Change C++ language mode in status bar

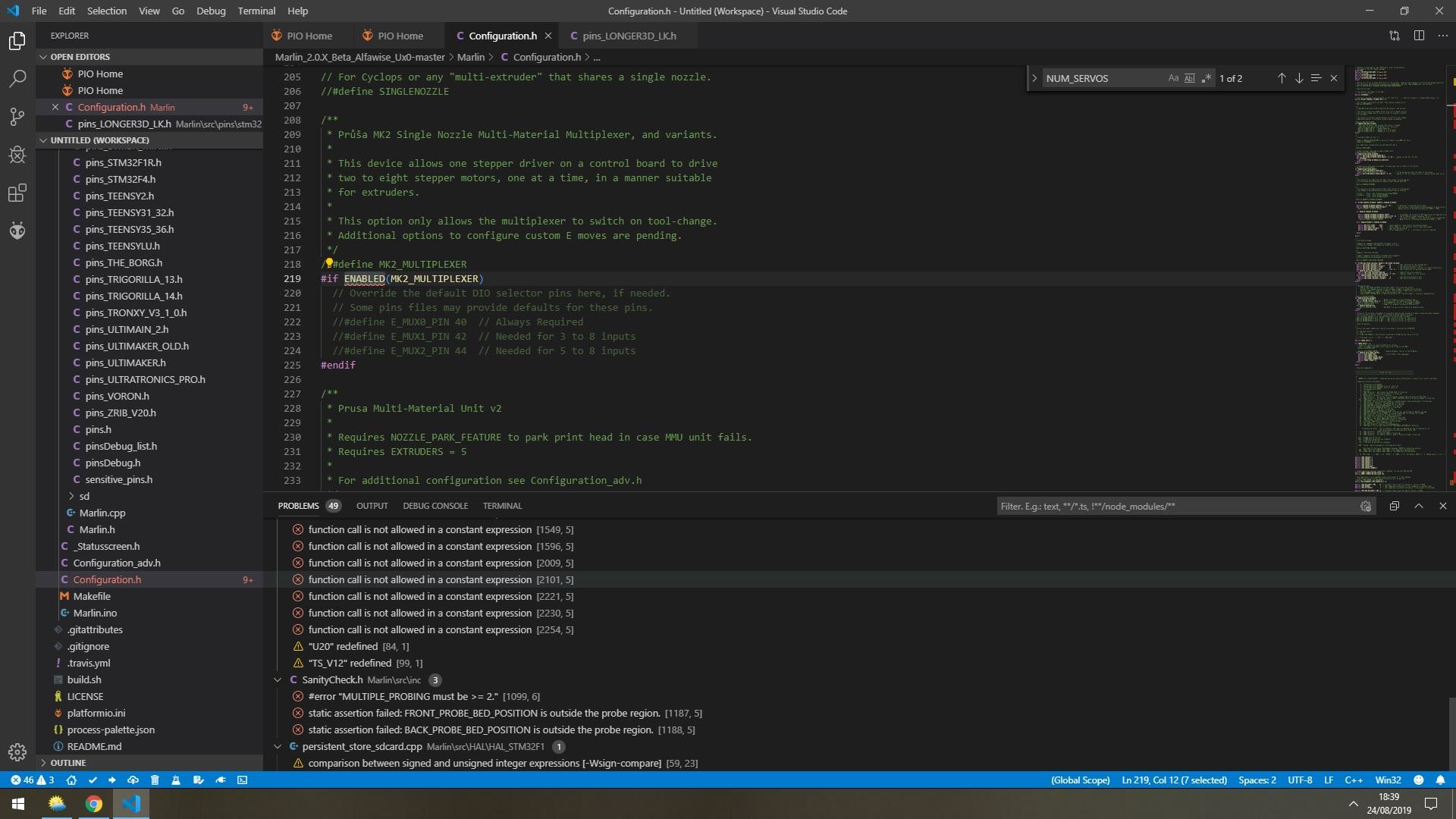tap(1354, 780)
